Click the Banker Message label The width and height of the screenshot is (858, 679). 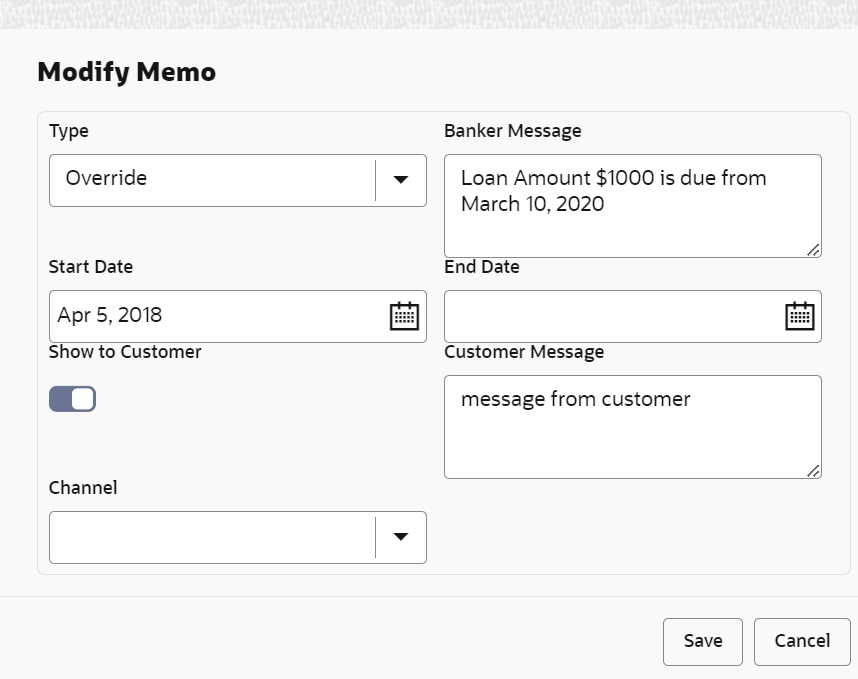pos(512,131)
